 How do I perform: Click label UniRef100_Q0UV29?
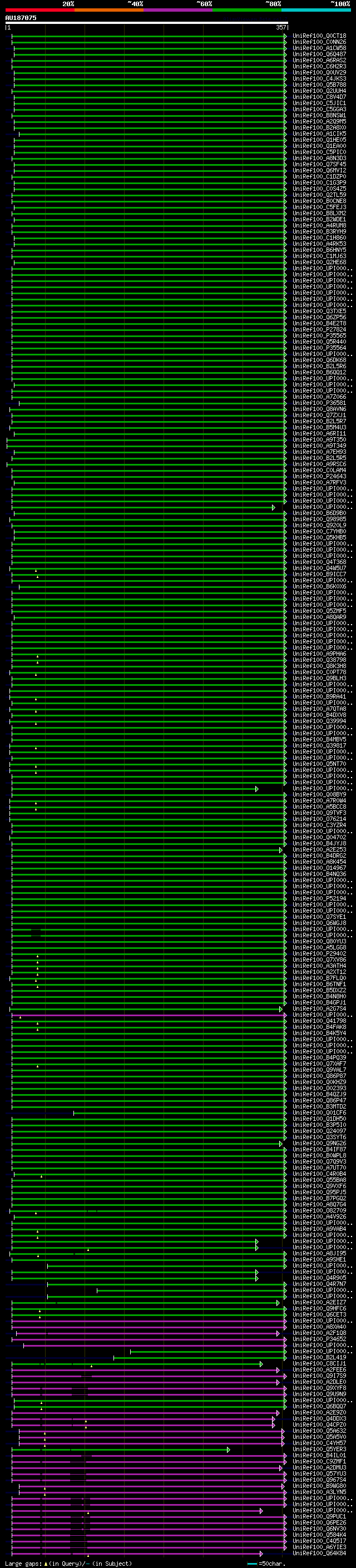pyautogui.click(x=319, y=72)
